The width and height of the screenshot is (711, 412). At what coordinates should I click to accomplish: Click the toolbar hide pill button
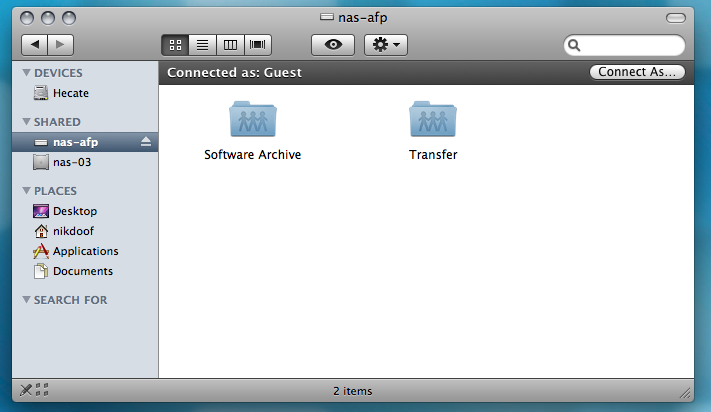point(676,18)
